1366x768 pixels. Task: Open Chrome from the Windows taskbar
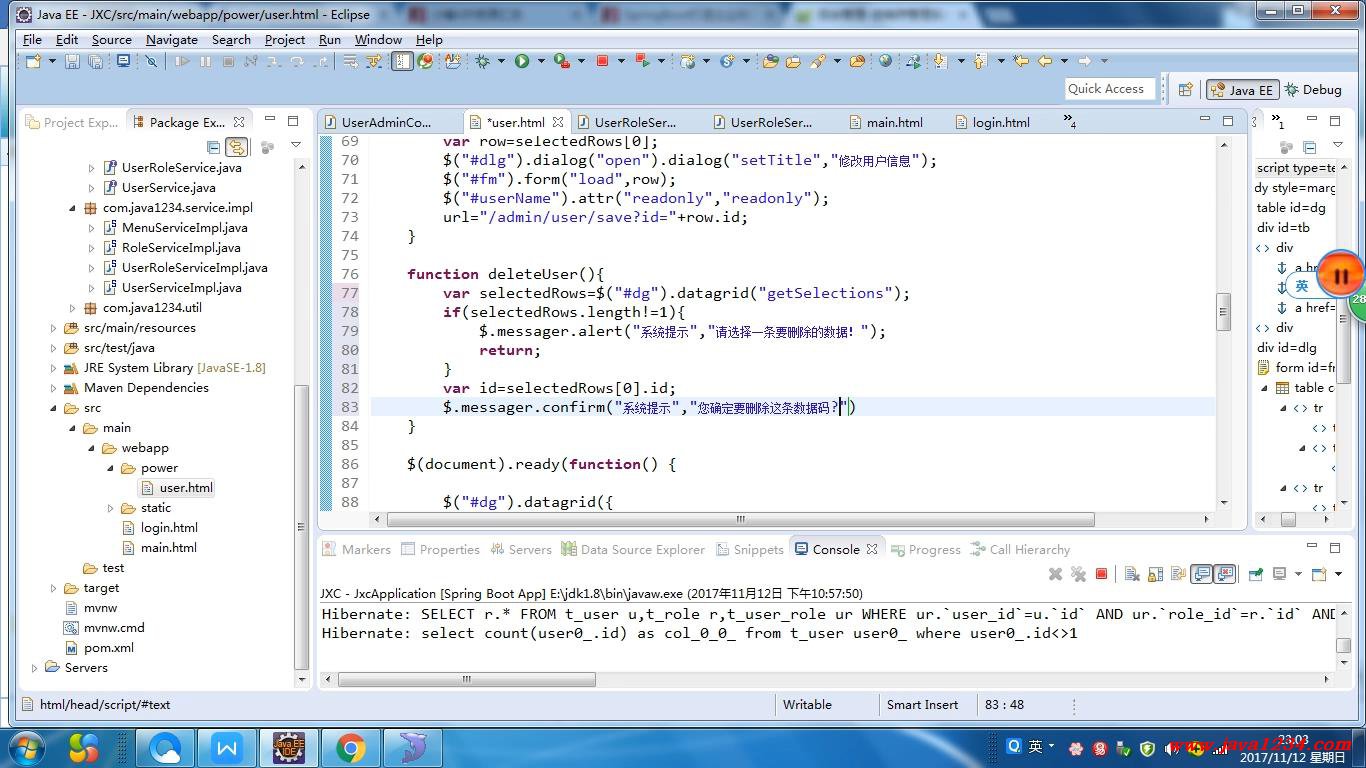click(x=350, y=747)
